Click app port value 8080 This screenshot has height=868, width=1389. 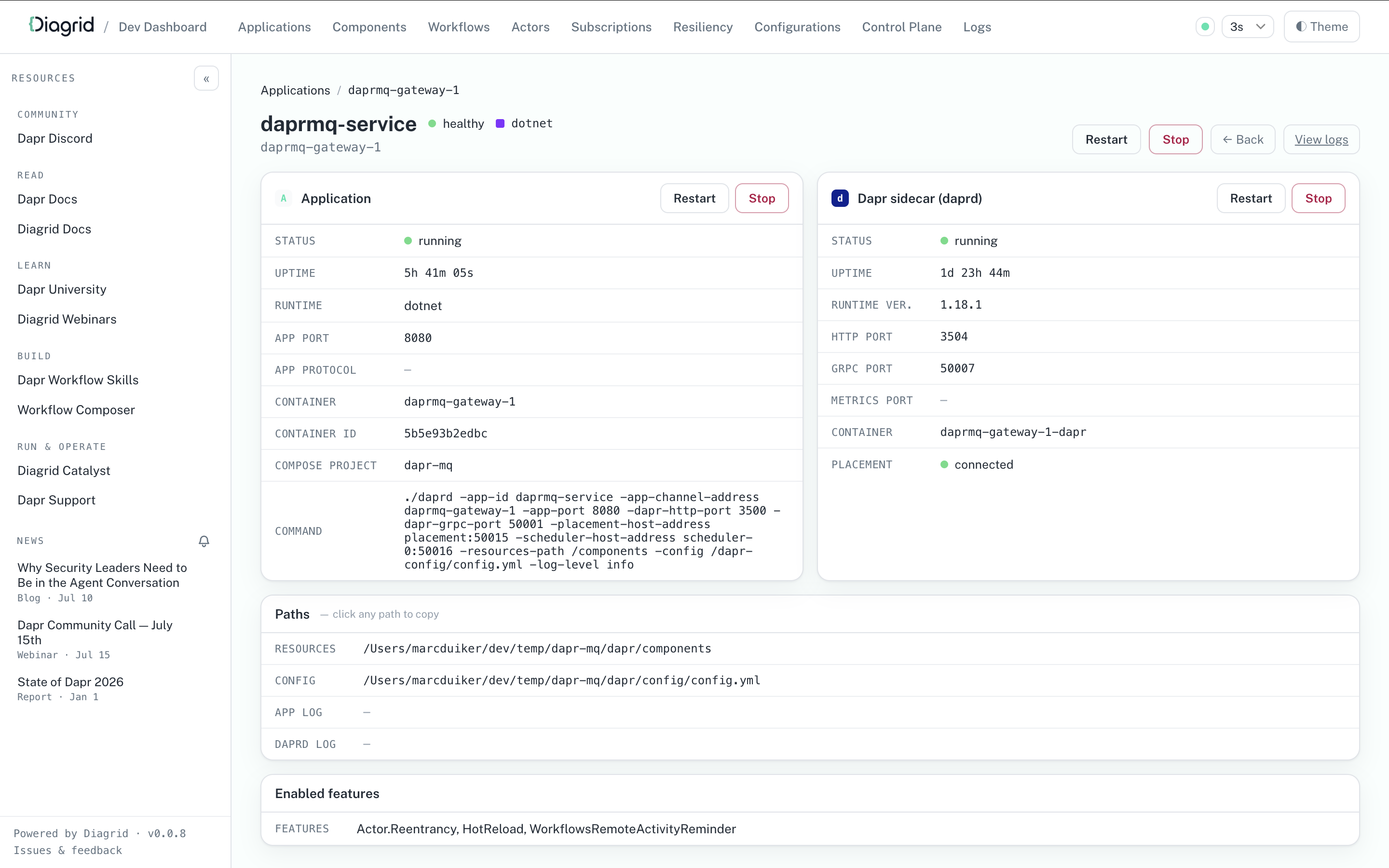(418, 338)
